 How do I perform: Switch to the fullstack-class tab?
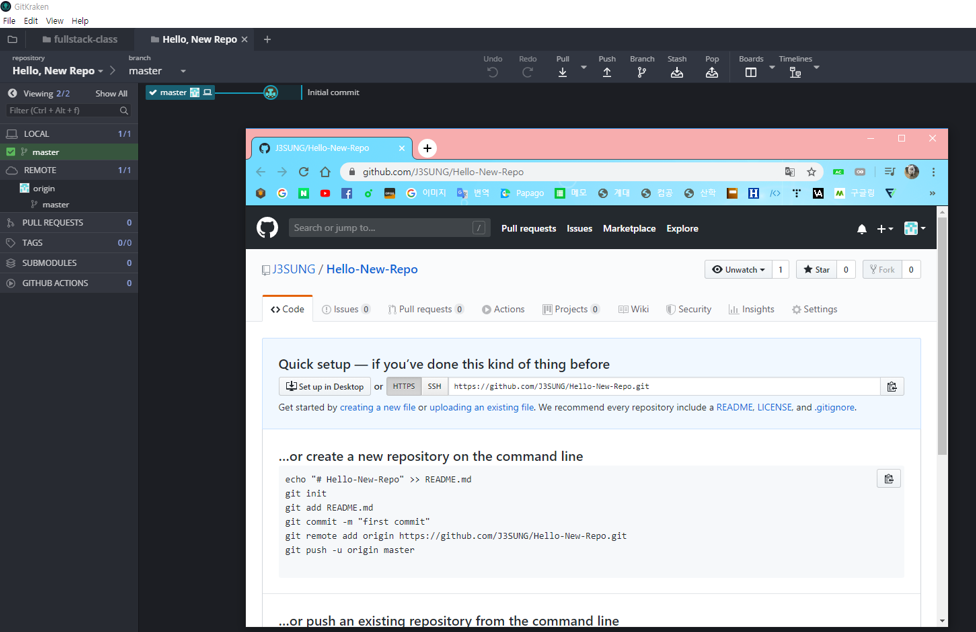(80, 39)
